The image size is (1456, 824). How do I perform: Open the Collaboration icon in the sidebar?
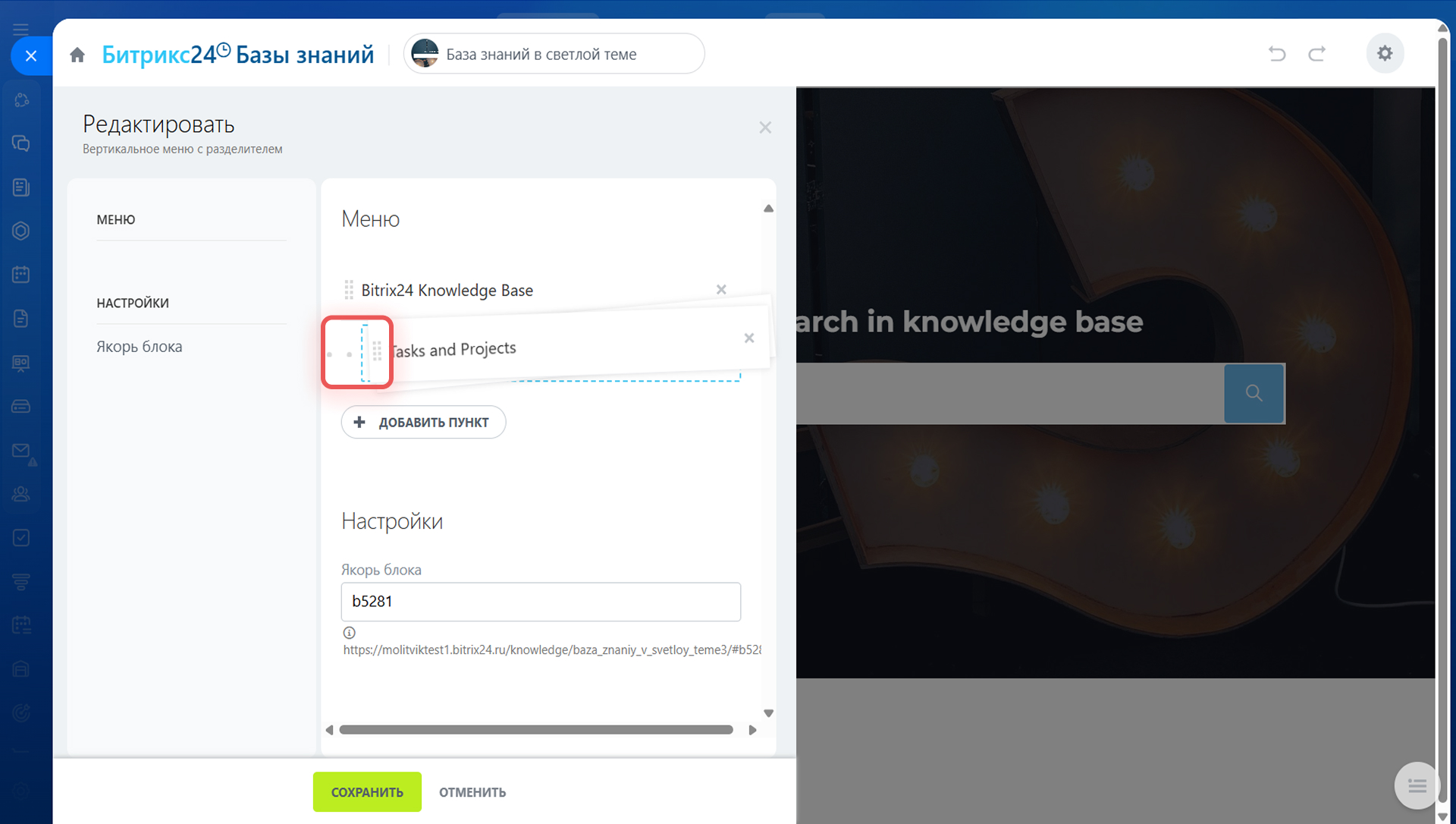(21, 99)
